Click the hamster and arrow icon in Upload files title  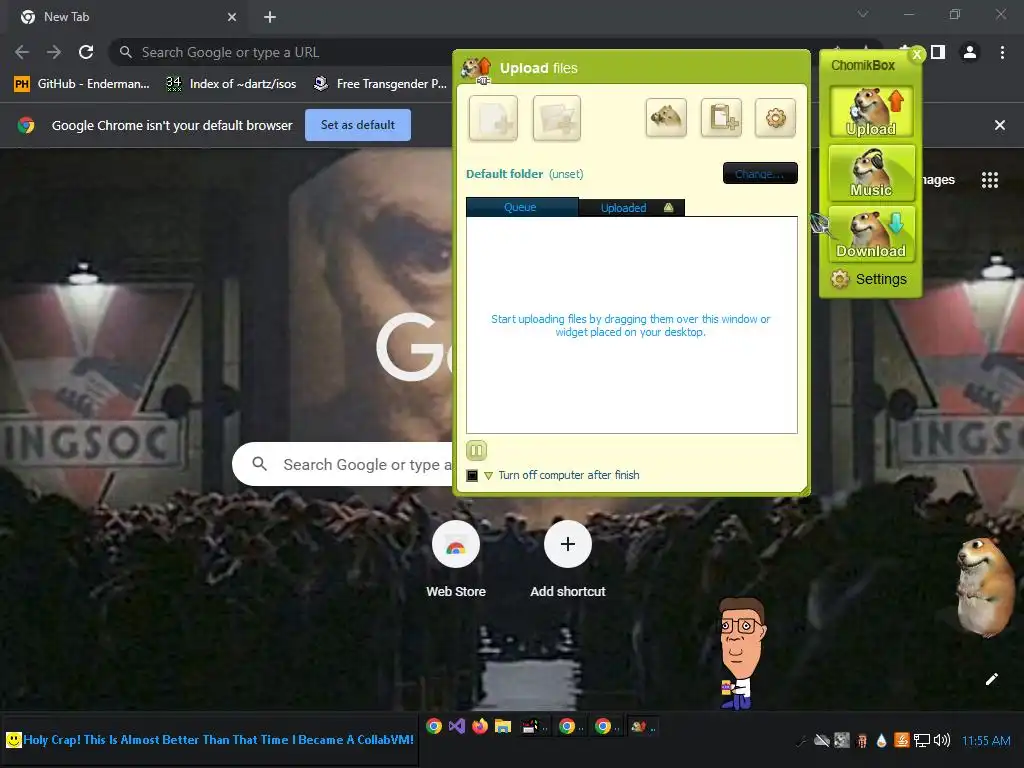pos(476,69)
